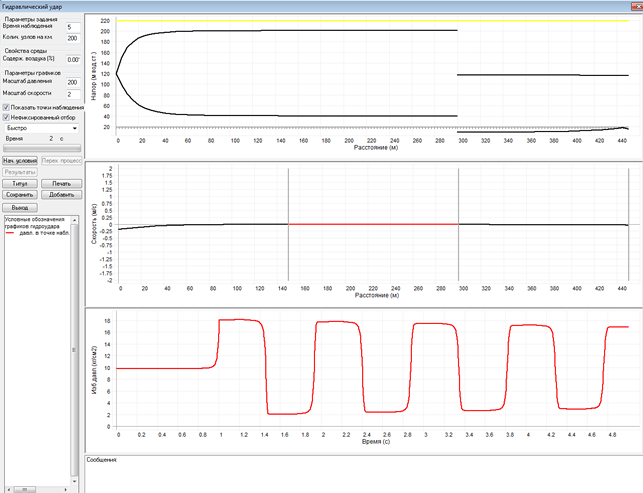Check 'Показать точки наблюдения' checkbox
The height and width of the screenshot is (493, 643).
(x=6, y=106)
